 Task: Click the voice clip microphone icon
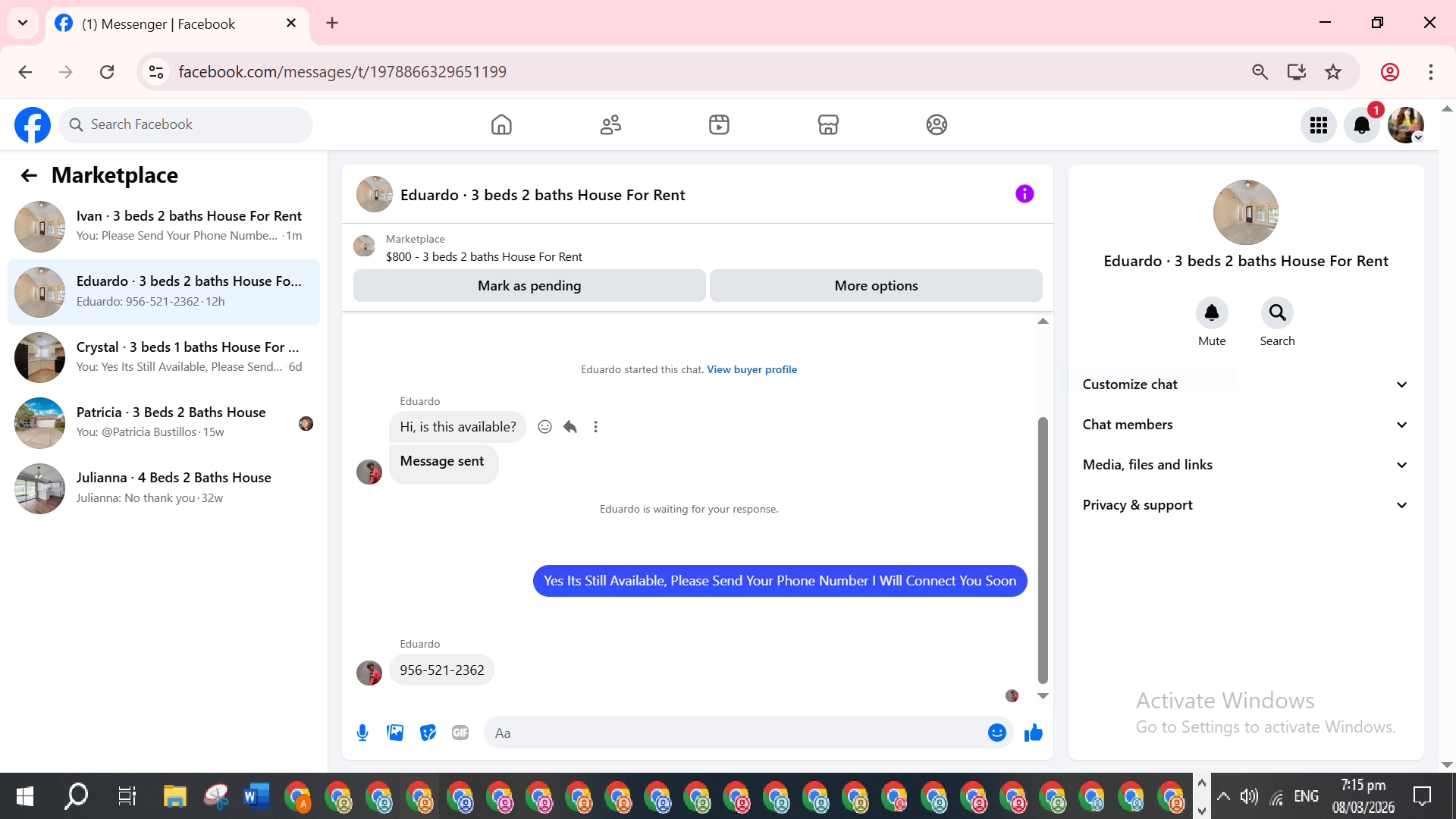tap(362, 733)
